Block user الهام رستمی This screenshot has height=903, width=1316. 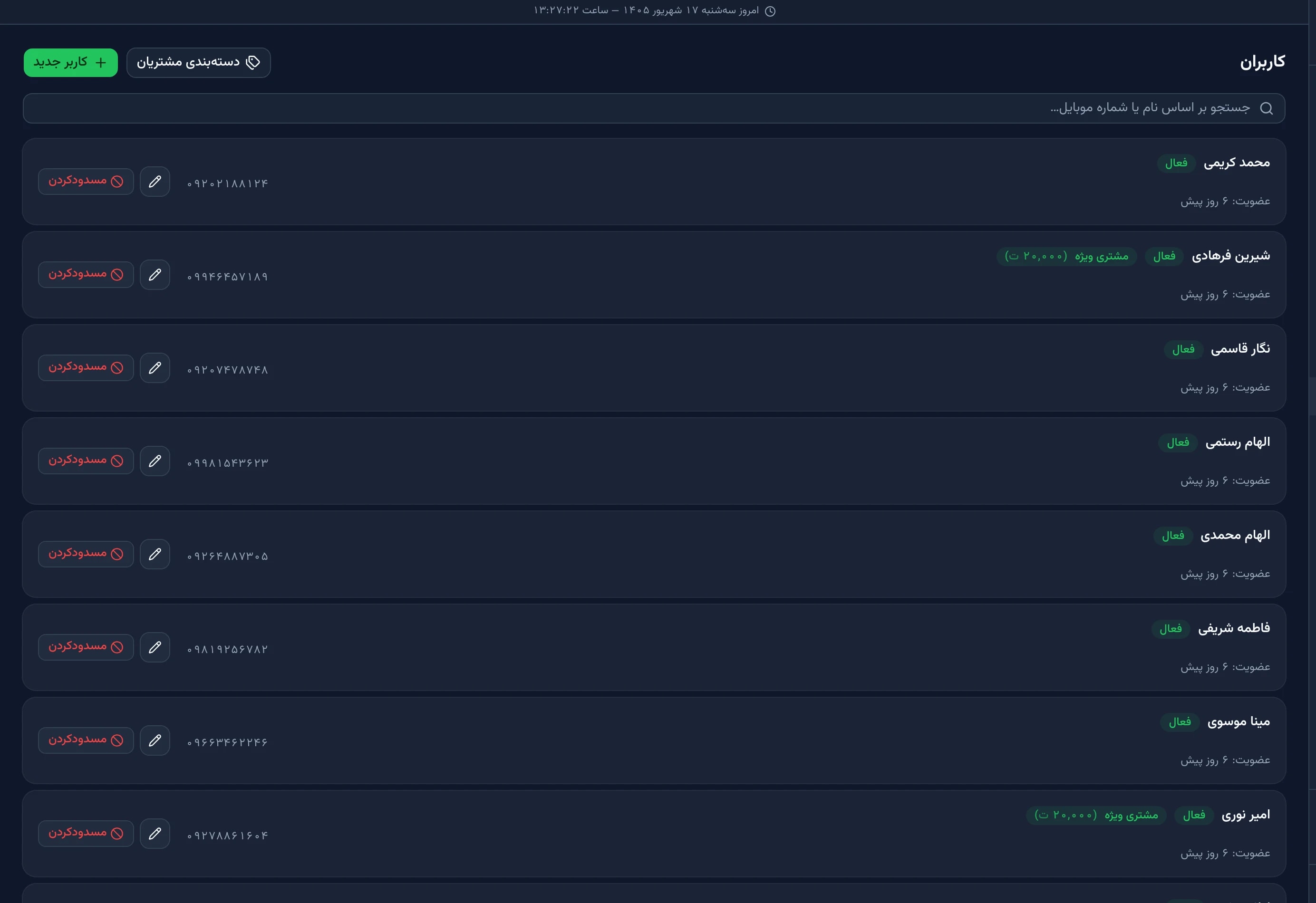pos(86,461)
